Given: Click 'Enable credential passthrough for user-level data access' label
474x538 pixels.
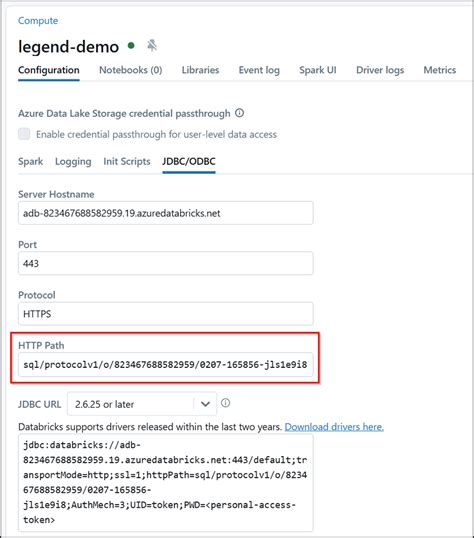Looking at the screenshot, I should pos(157,134).
